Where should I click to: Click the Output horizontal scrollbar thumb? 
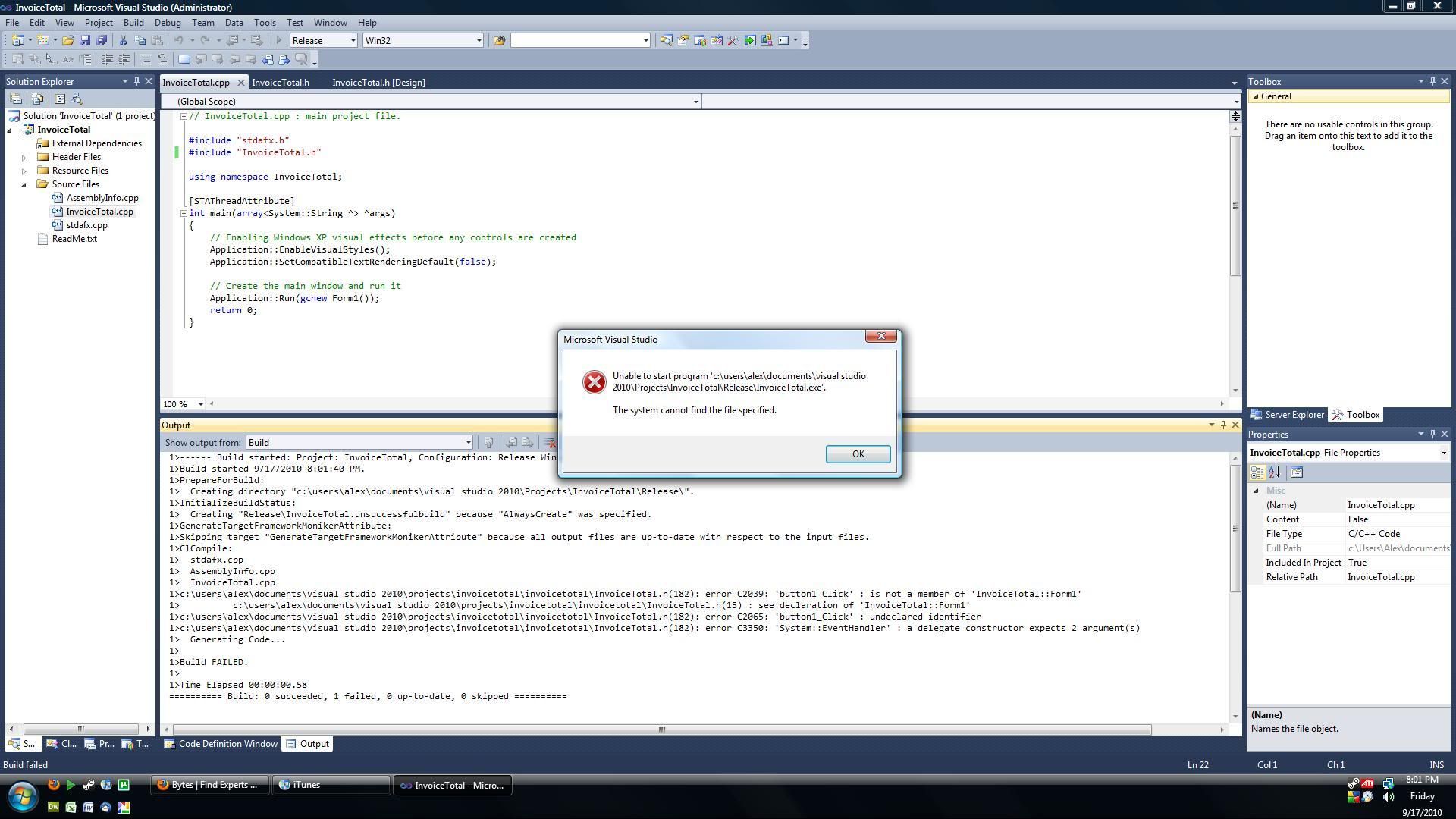[661, 730]
